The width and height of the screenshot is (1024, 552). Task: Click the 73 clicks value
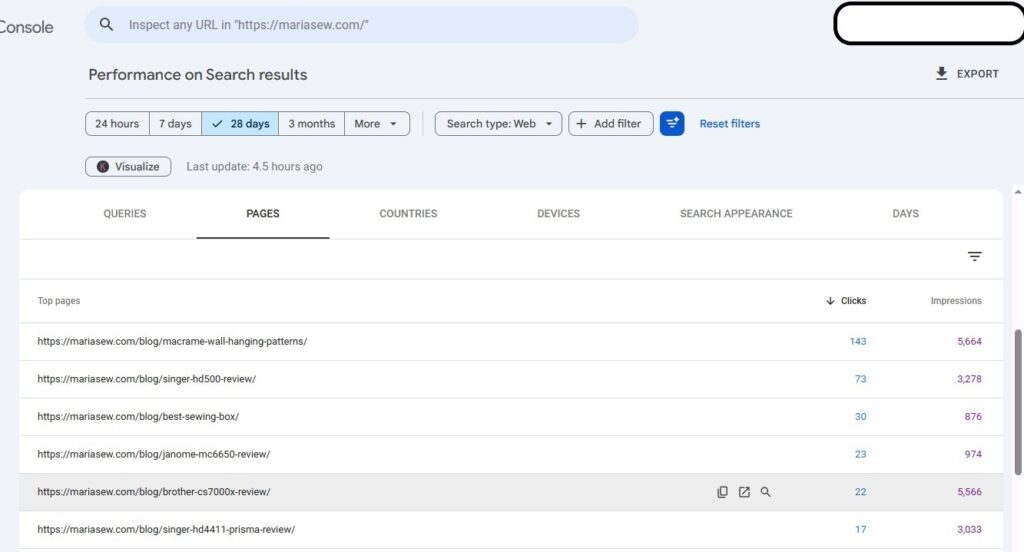pyautogui.click(x=860, y=379)
